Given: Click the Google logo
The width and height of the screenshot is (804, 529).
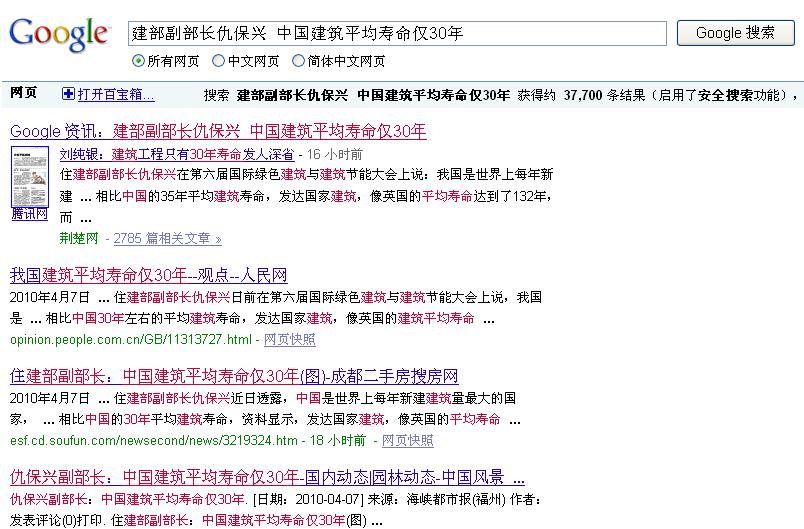Looking at the screenshot, I should coord(59,34).
